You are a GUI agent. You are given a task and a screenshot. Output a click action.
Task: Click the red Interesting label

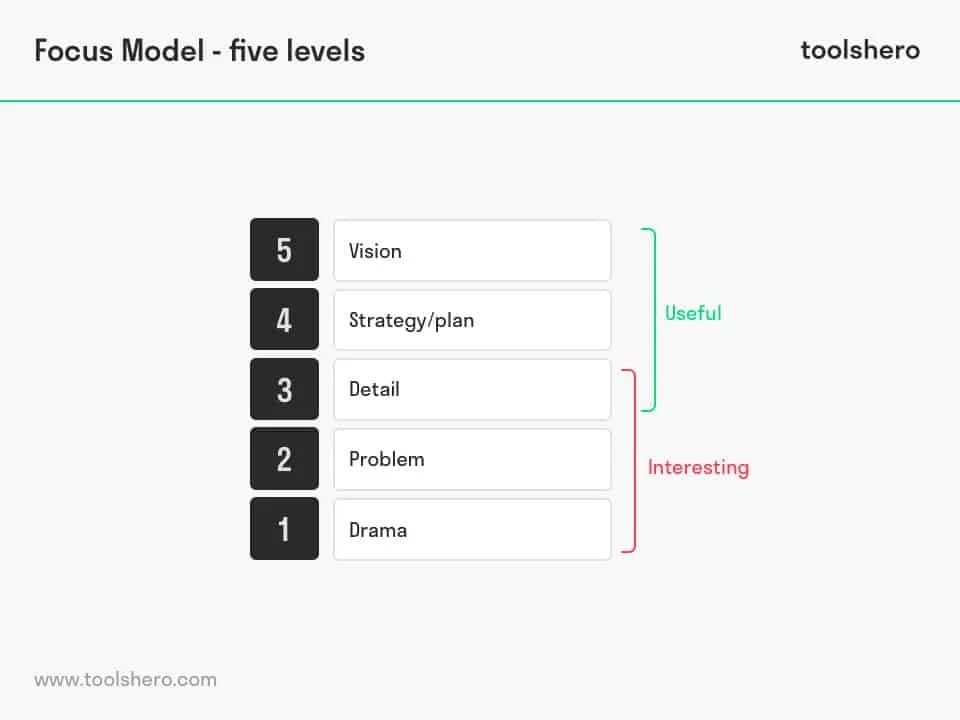[698, 467]
